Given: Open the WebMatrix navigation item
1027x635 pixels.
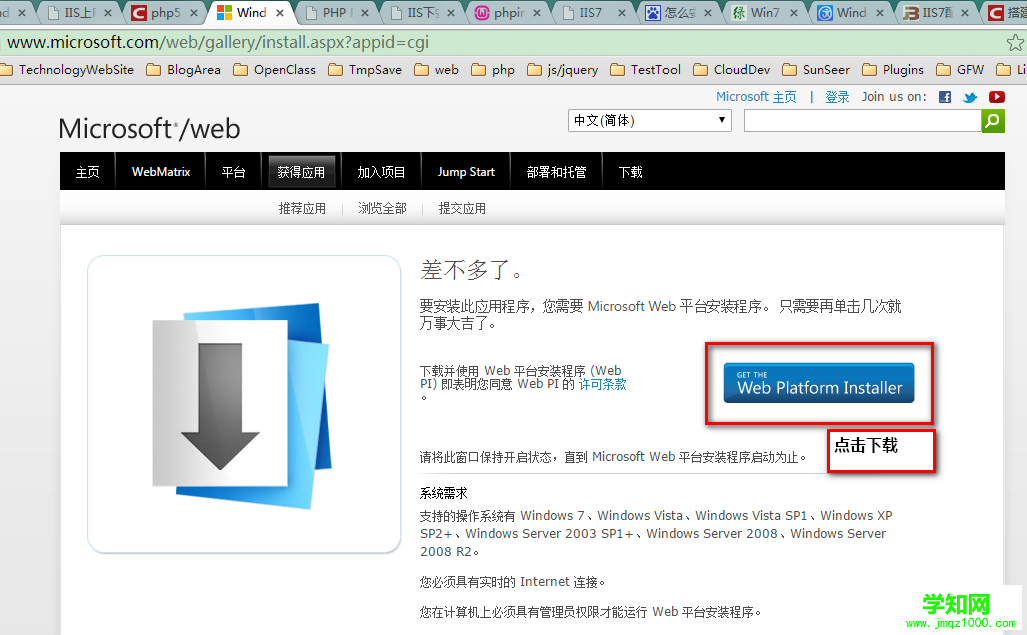Looking at the screenshot, I should pos(160,172).
